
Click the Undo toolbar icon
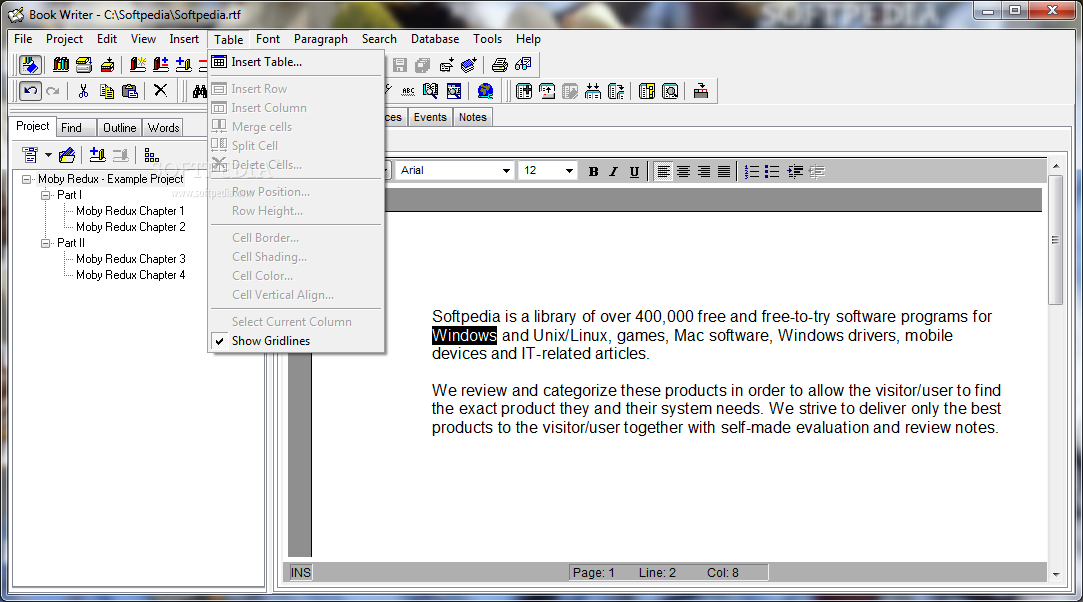coord(30,91)
